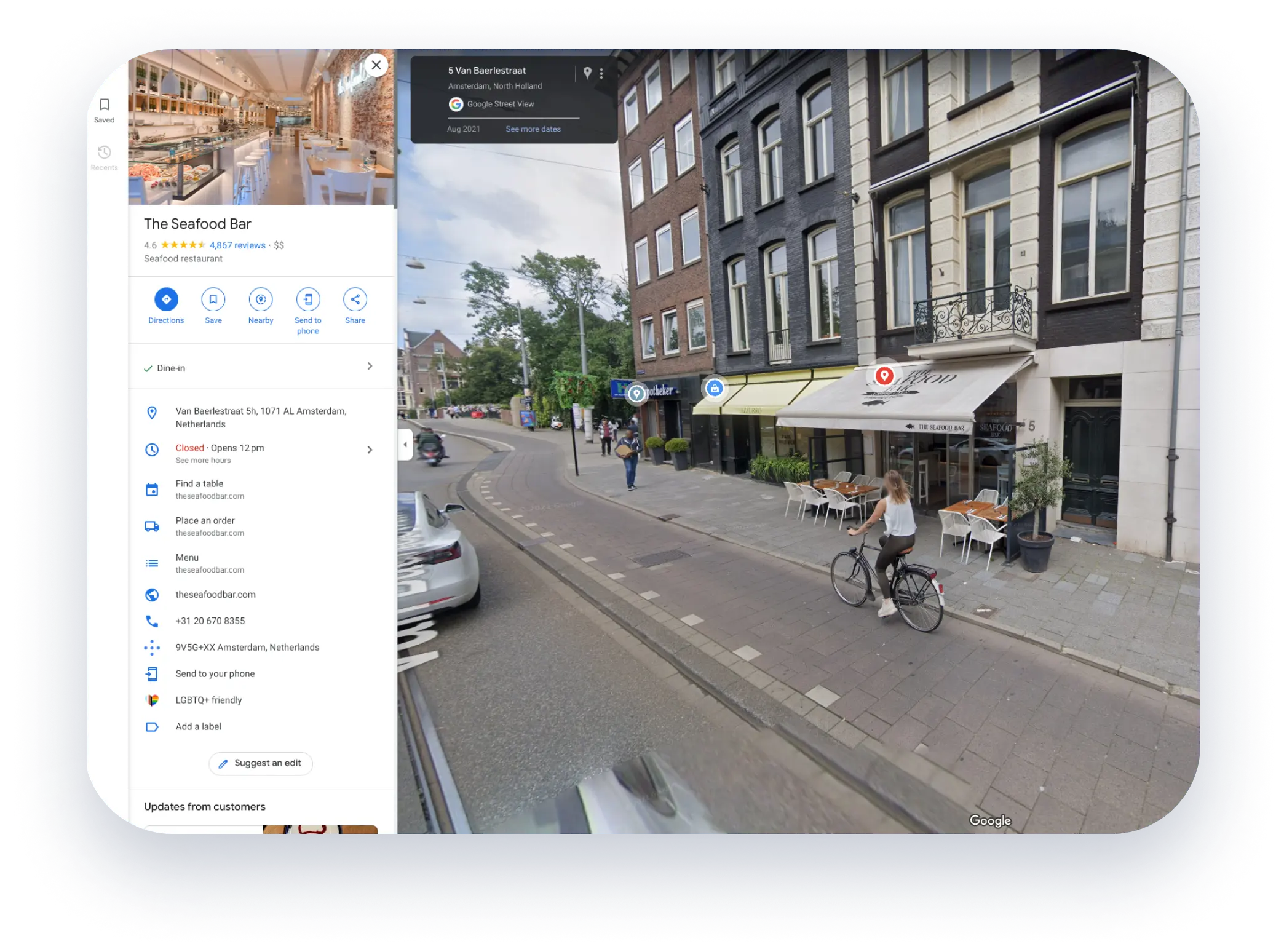The image size is (1284, 952).
Task: Click Send to phone icon
Action: pos(308,299)
